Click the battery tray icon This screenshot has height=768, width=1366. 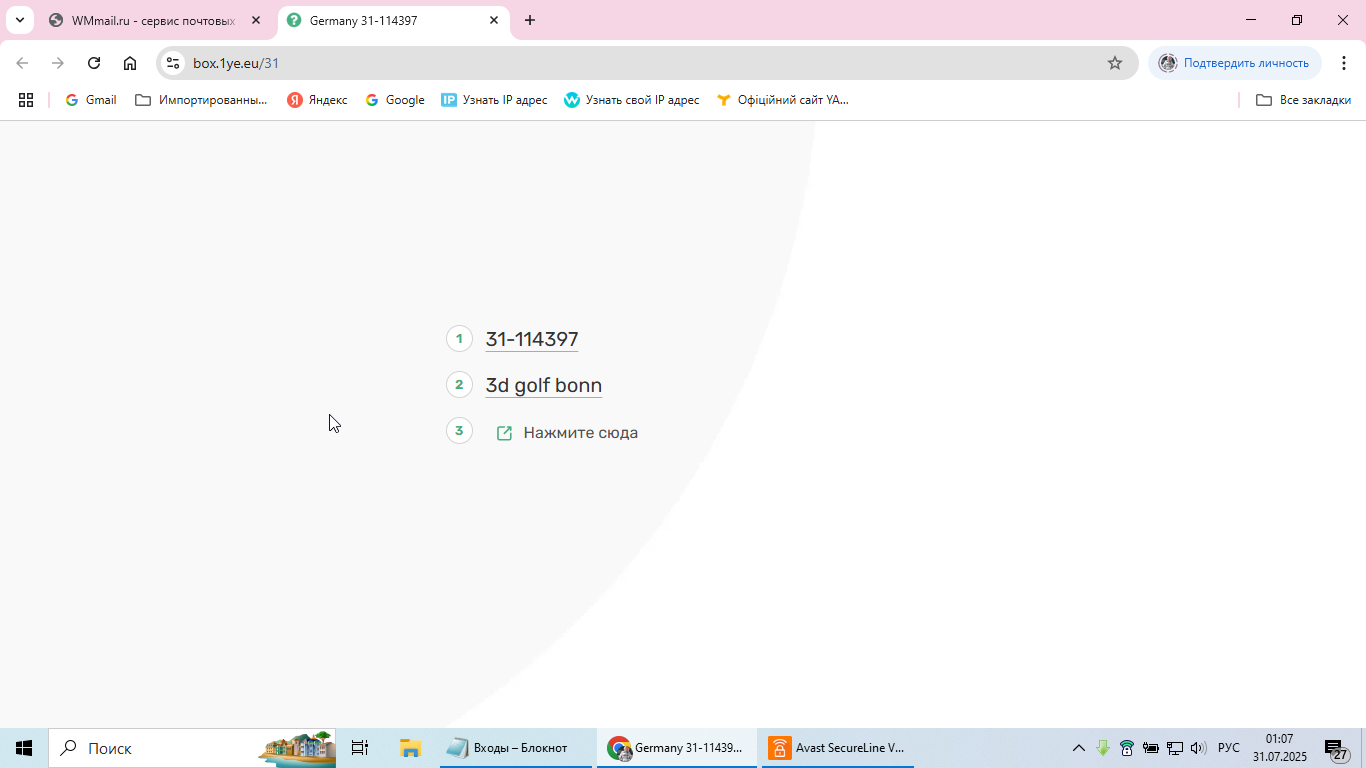point(1151,748)
